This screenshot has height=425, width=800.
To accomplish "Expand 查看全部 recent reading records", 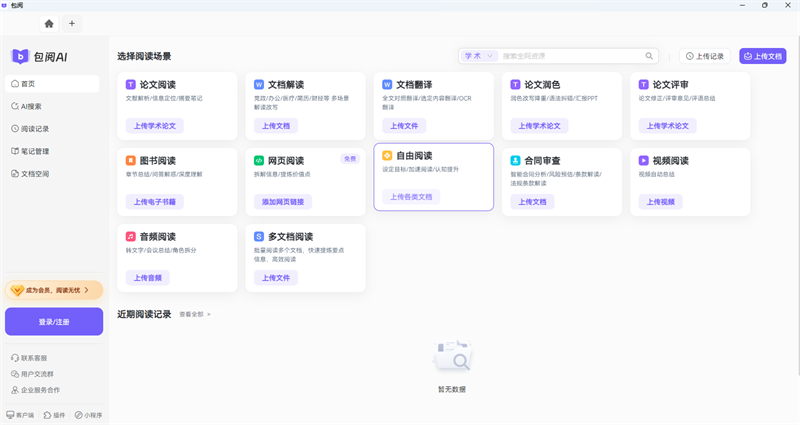I will [195, 314].
